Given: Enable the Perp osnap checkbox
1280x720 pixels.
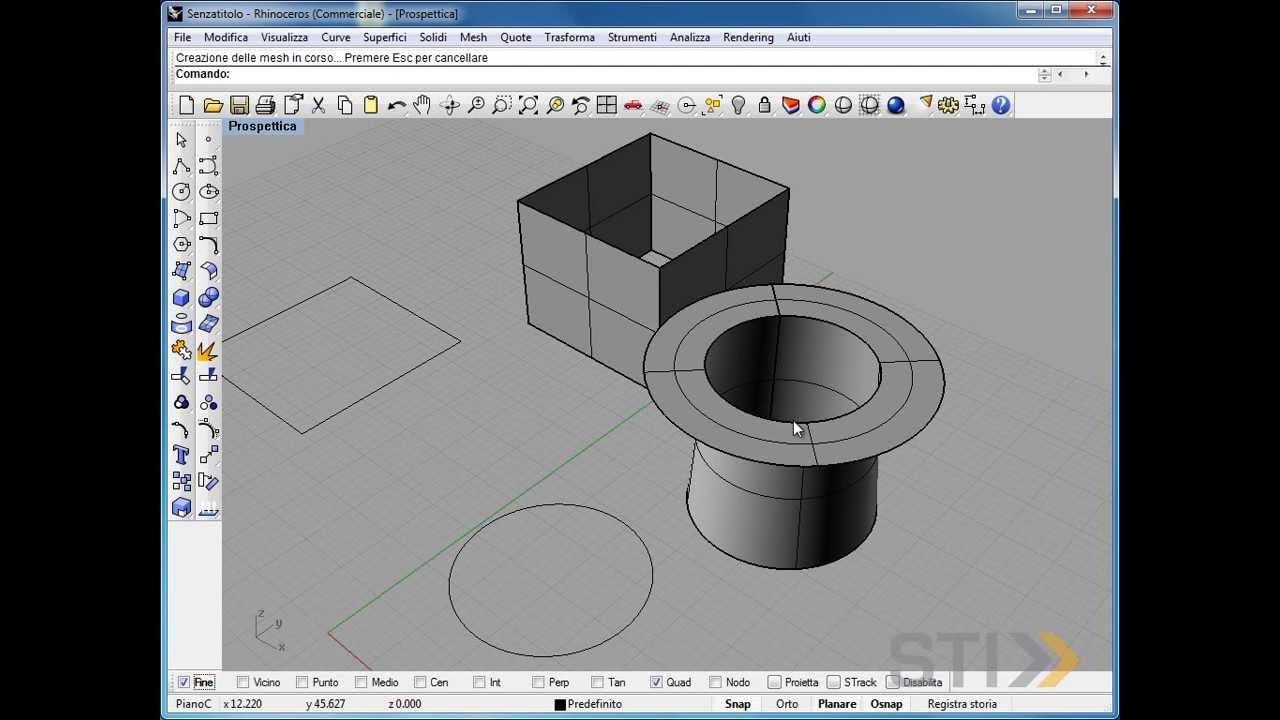Looking at the screenshot, I should 538,682.
